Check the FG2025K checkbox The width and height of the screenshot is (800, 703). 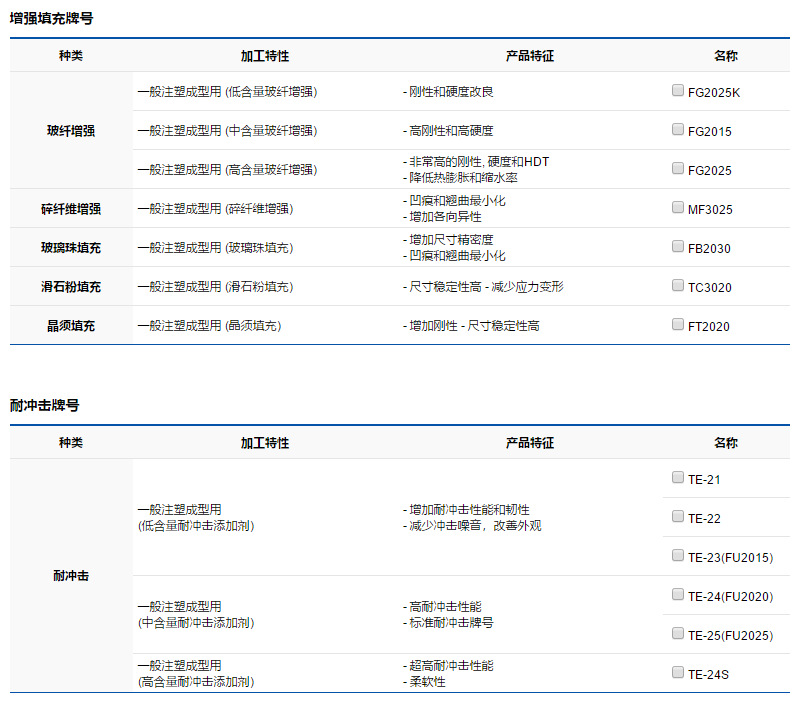point(678,90)
